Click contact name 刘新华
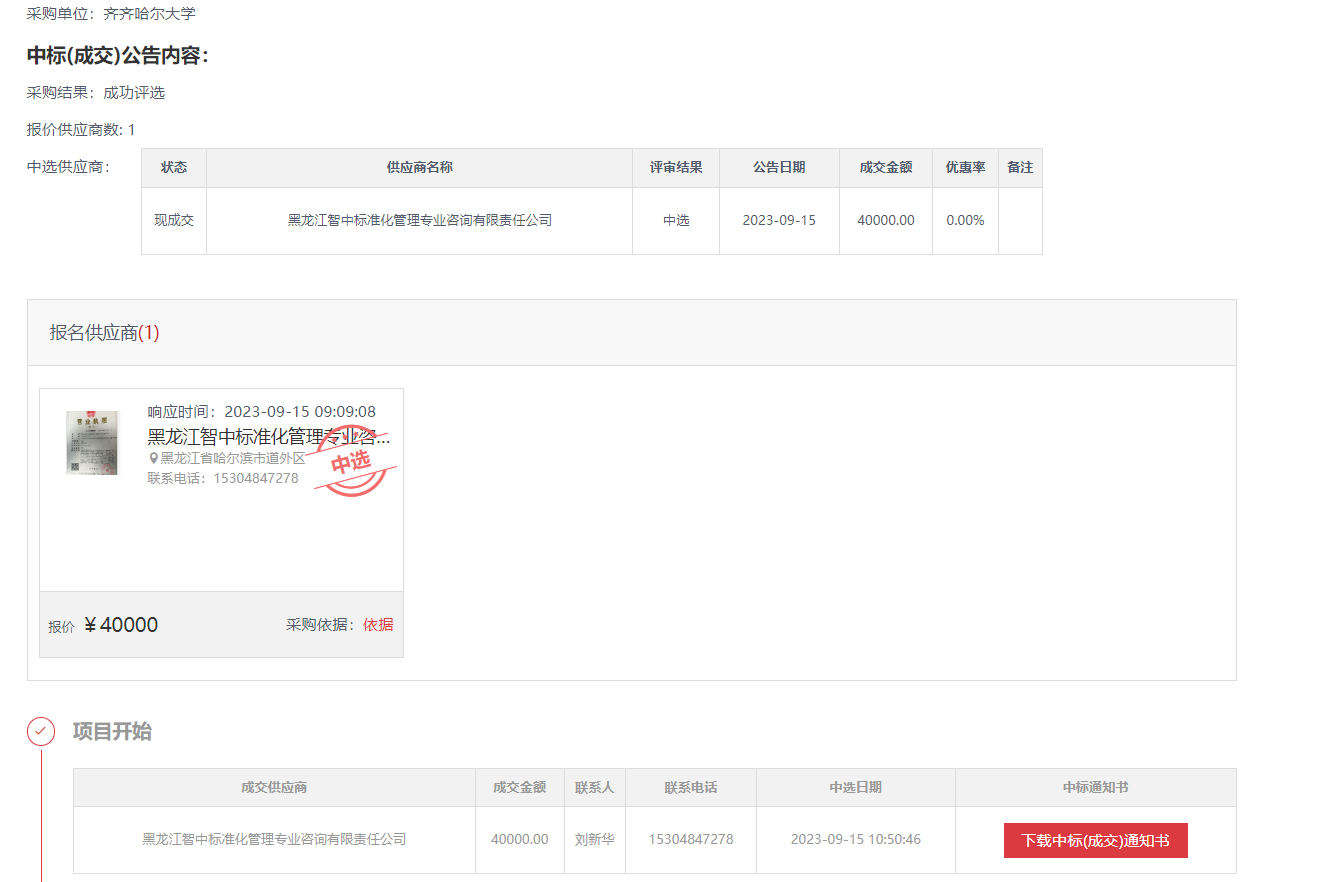This screenshot has width=1342, height=882. (594, 839)
